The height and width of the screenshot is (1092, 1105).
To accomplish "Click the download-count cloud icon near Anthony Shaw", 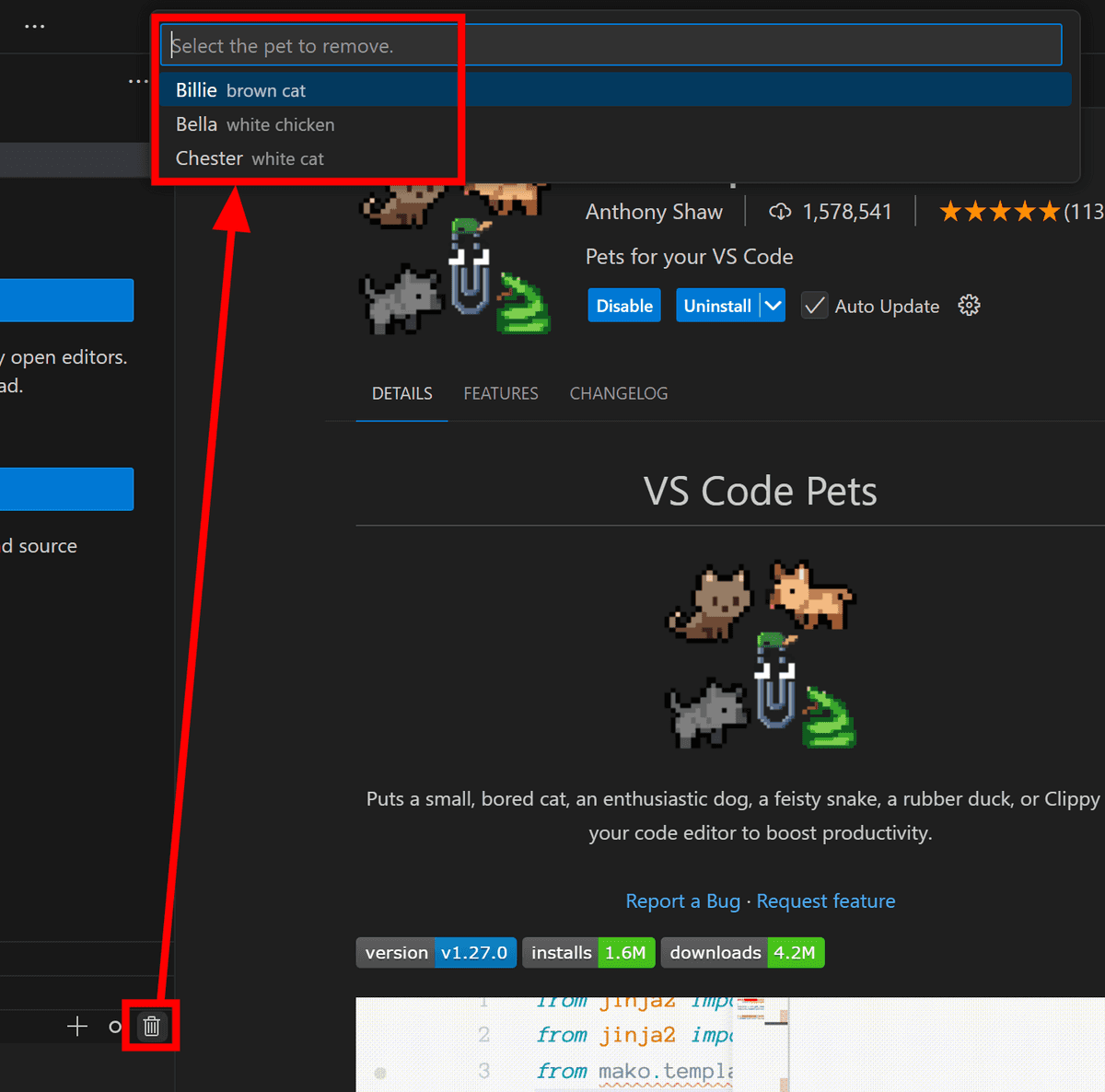I will (x=780, y=211).
